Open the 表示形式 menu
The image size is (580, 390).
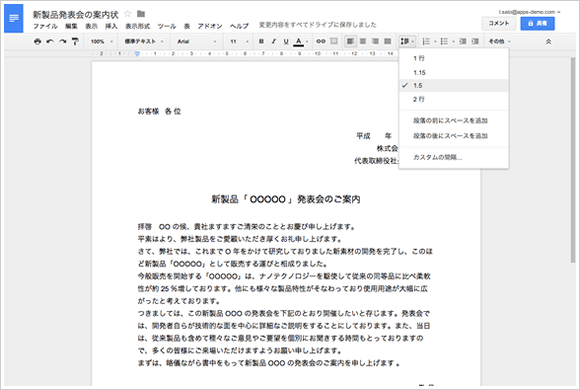click(x=138, y=26)
